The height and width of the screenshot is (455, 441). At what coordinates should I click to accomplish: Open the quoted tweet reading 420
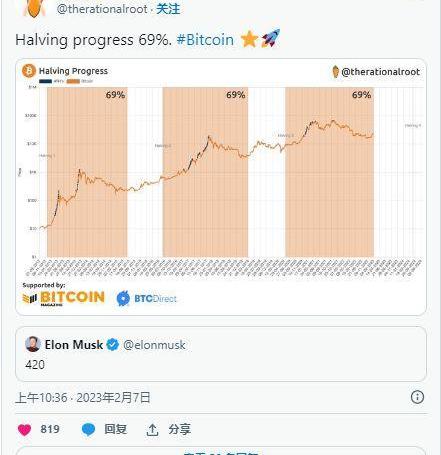[x=221, y=354]
